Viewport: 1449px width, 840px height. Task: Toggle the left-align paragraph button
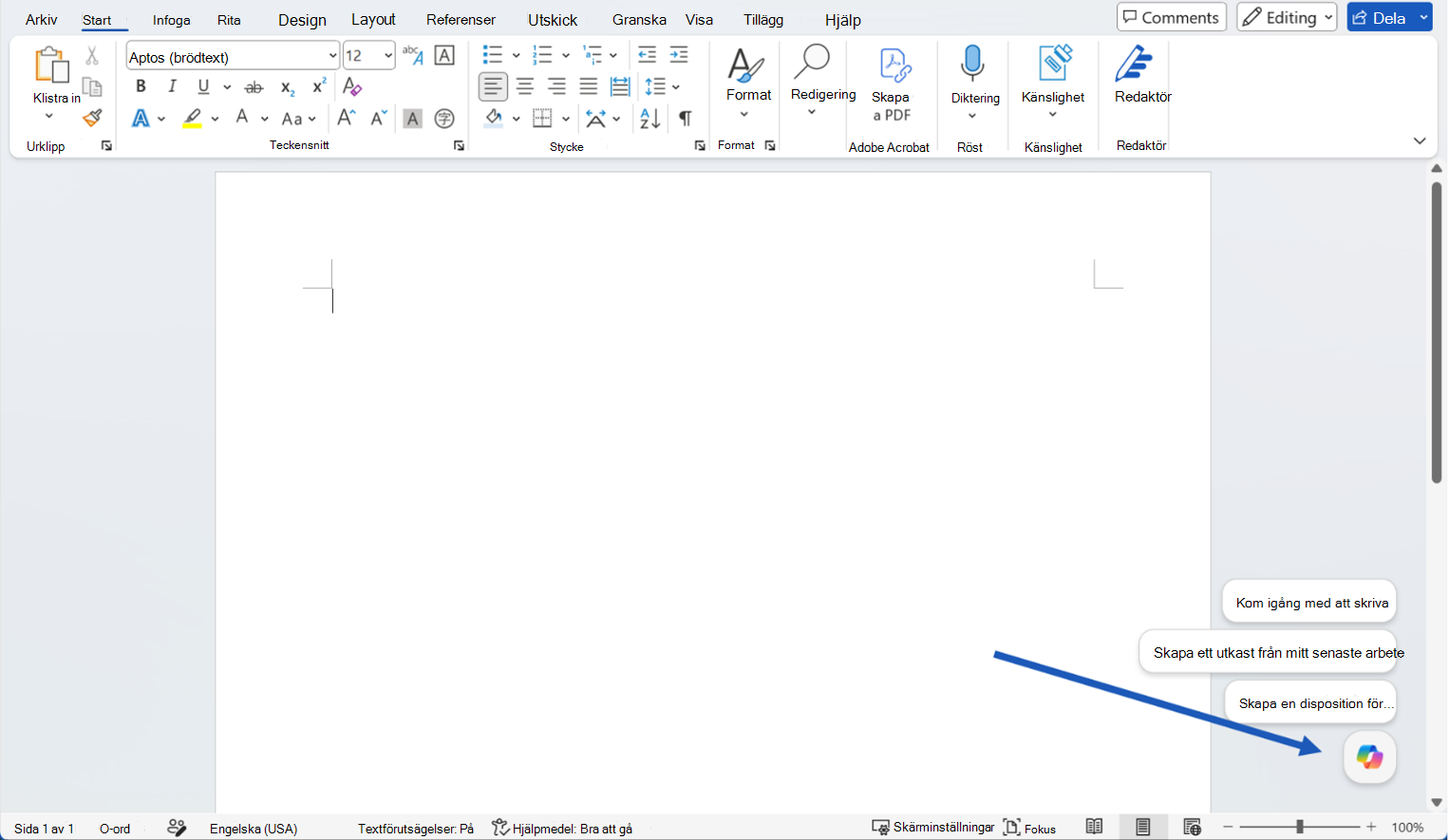[493, 87]
